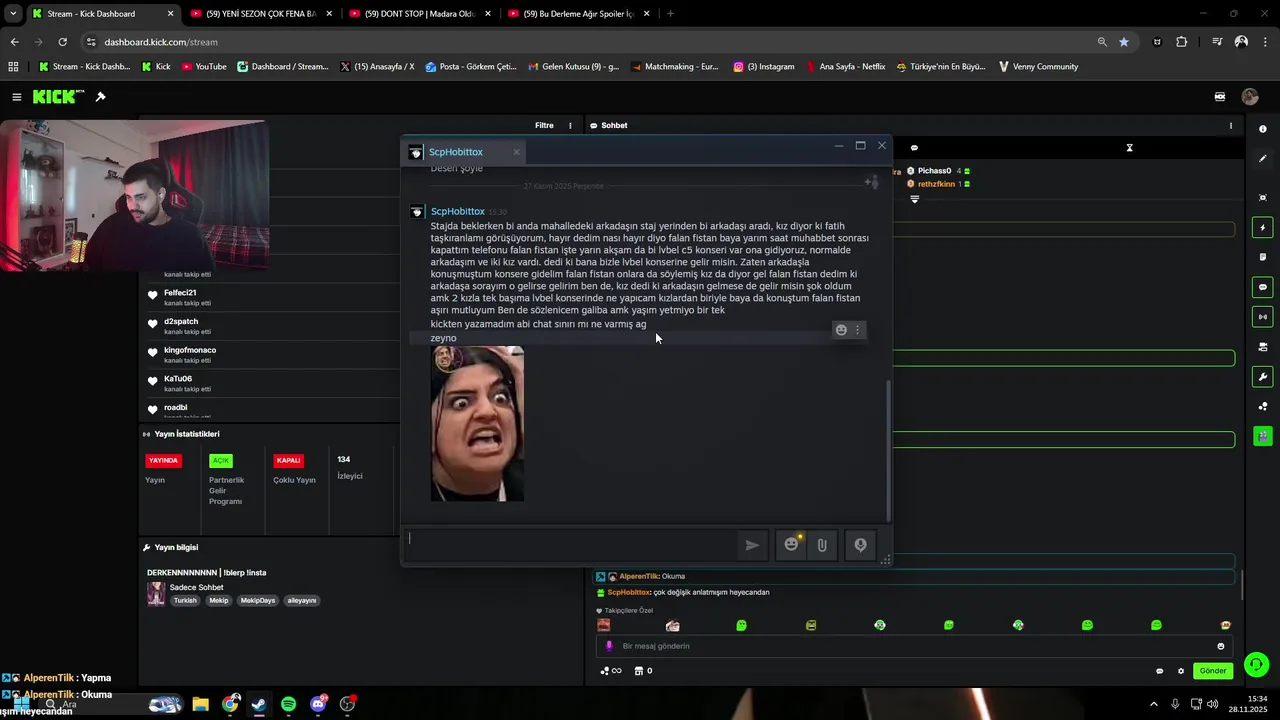
Task: Switch to Bu Derleme Ağır Spoiler tab
Action: pyautogui.click(x=580, y=14)
